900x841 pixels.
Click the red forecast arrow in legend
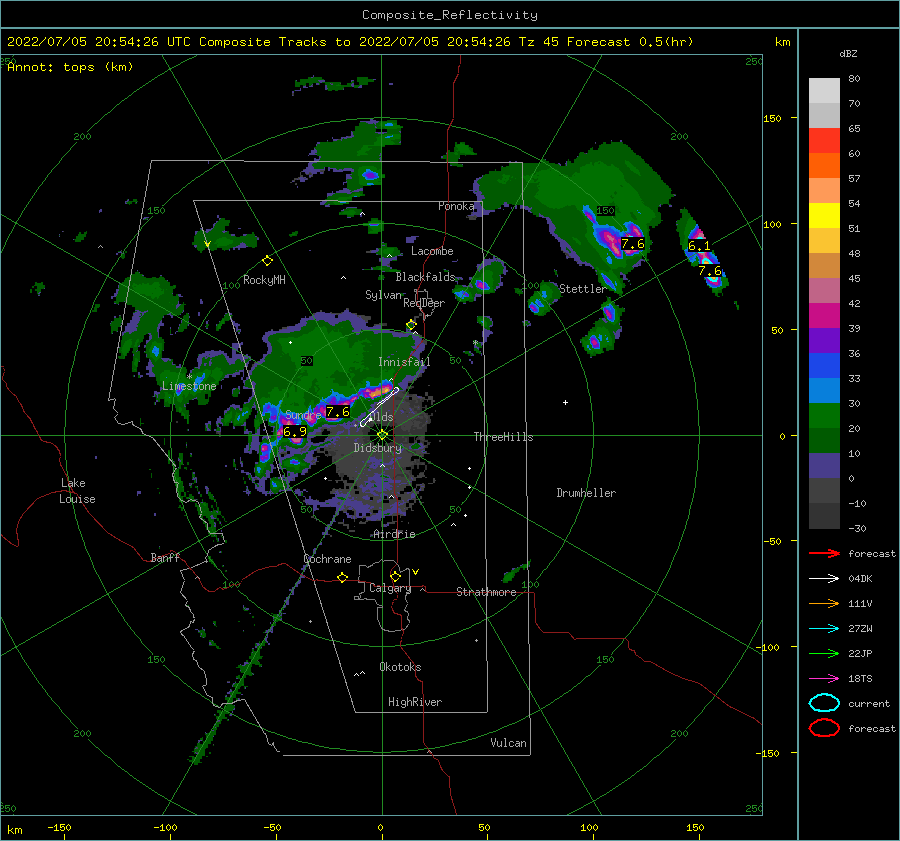click(824, 553)
